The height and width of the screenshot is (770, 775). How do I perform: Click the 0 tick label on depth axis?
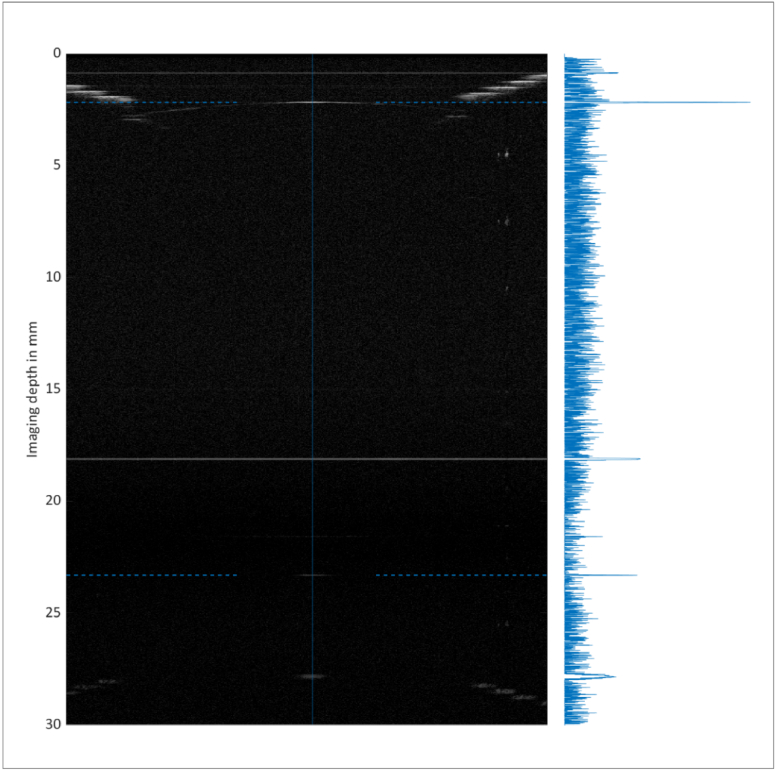pos(56,53)
